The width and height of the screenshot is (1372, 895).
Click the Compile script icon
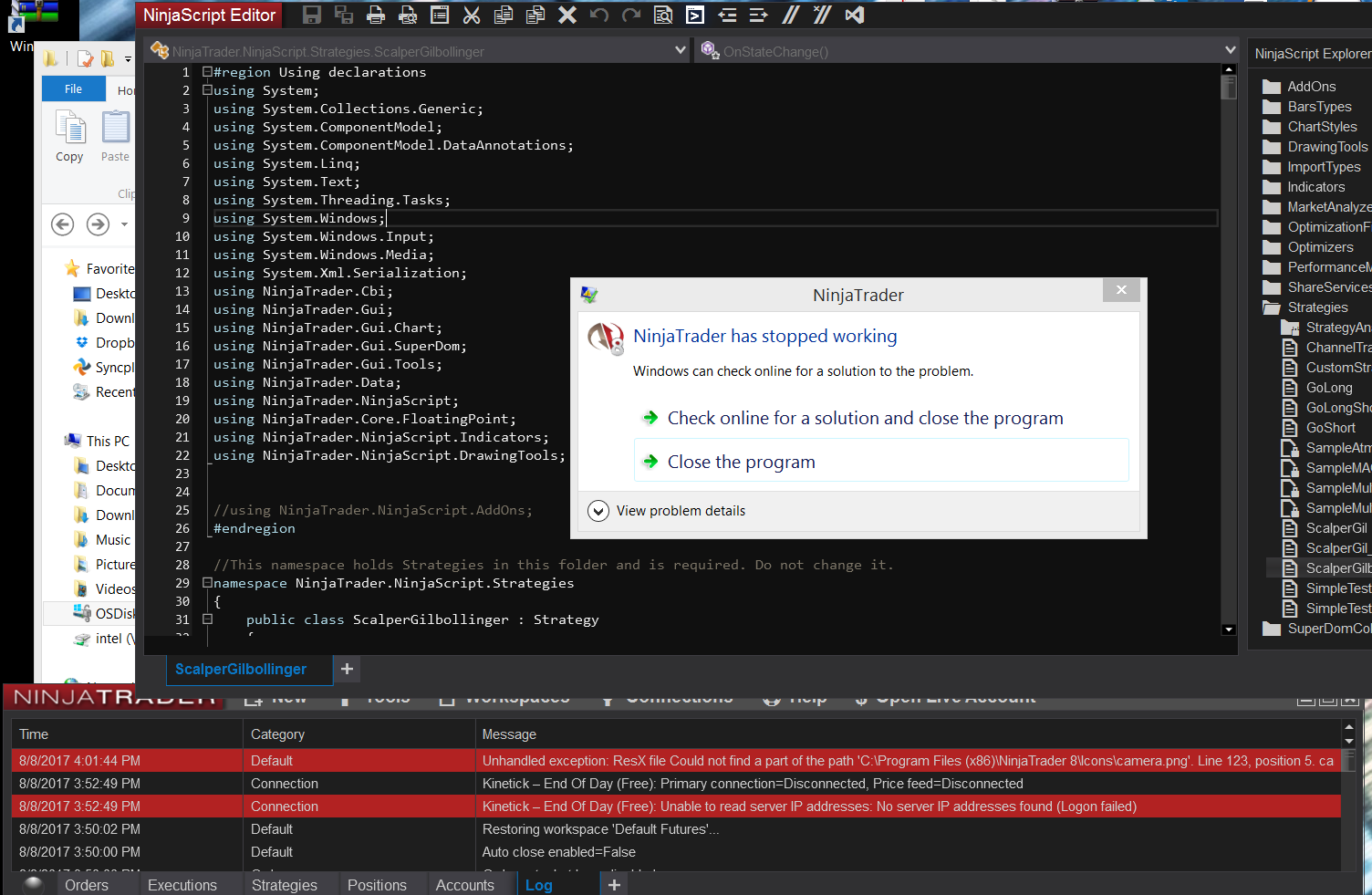pos(695,15)
